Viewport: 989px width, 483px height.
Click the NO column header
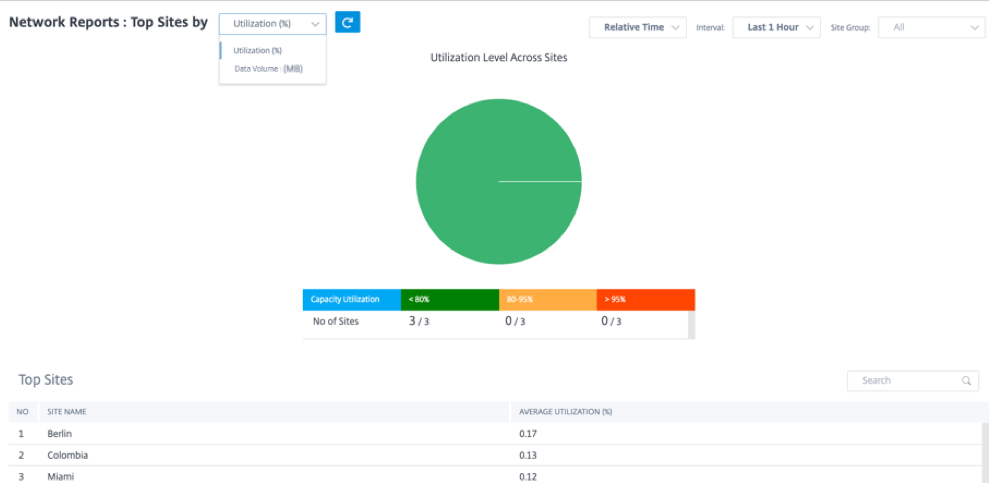[23, 412]
